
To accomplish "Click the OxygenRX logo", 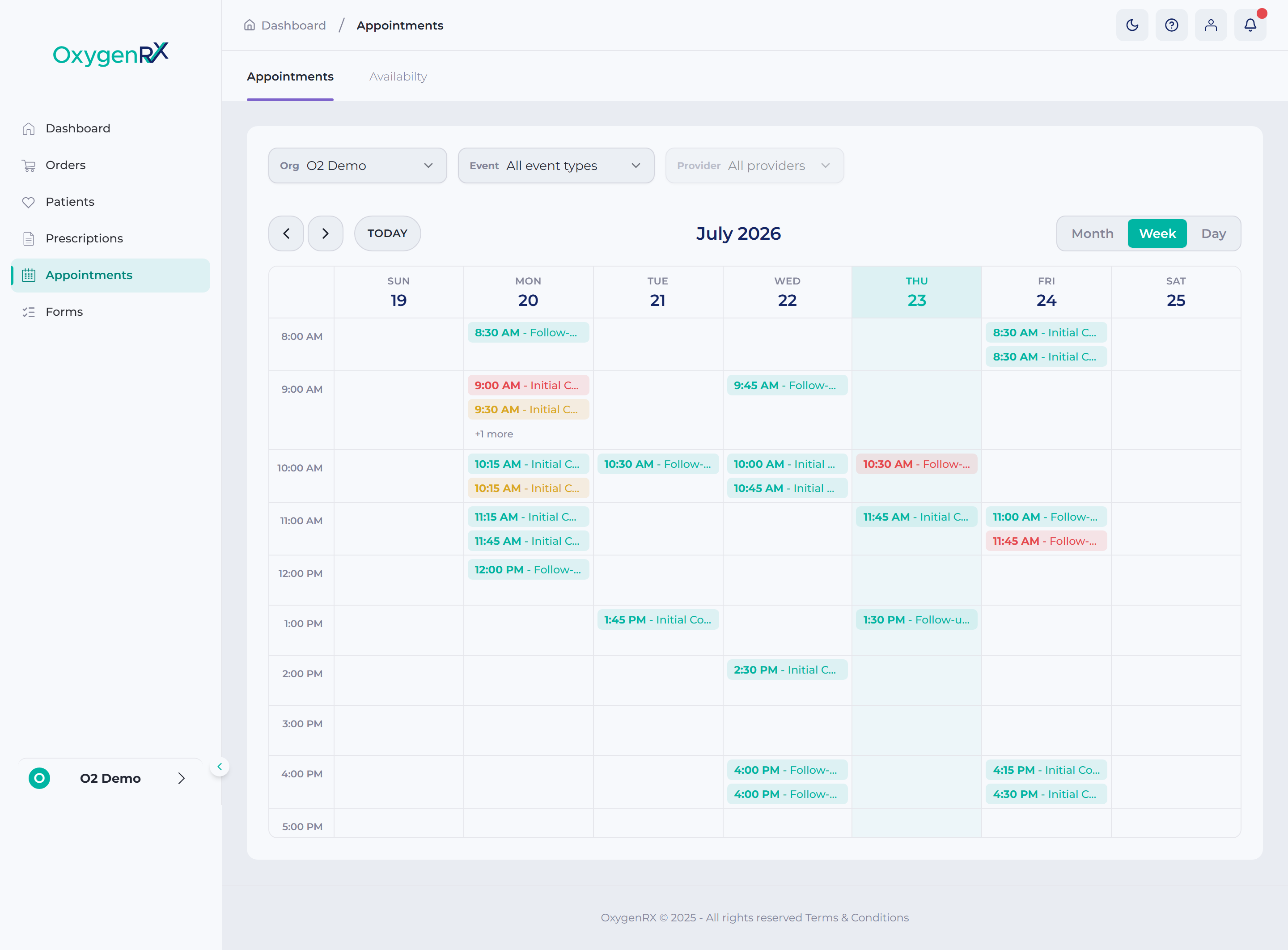I will [110, 54].
